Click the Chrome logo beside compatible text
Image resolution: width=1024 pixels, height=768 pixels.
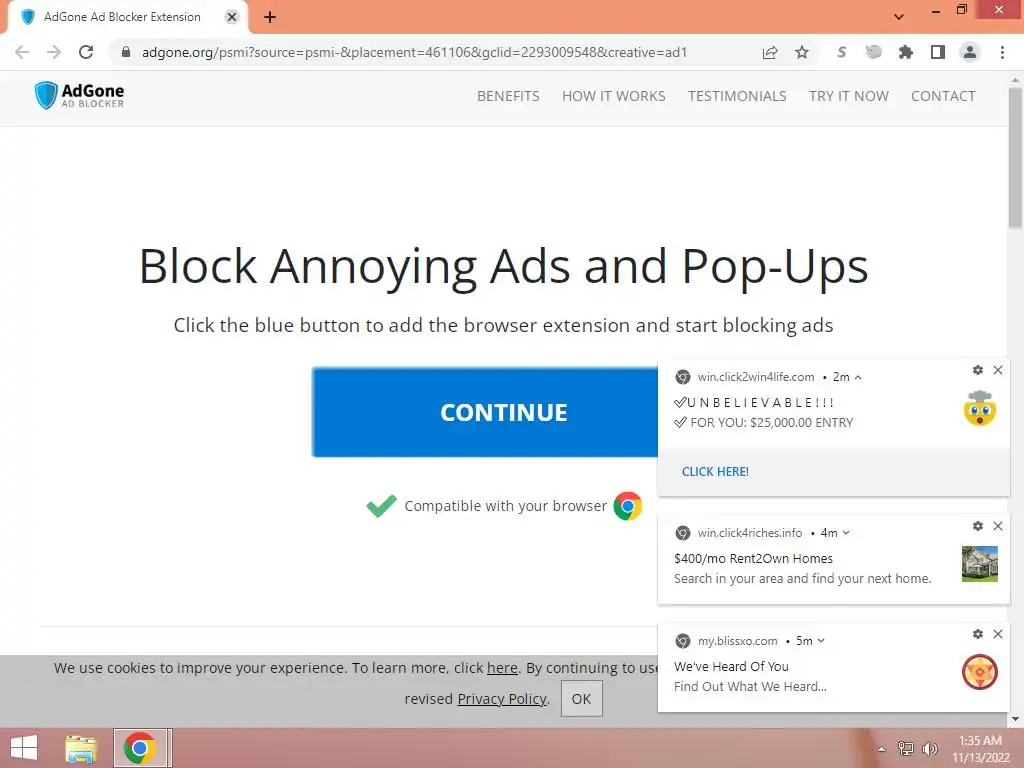628,506
